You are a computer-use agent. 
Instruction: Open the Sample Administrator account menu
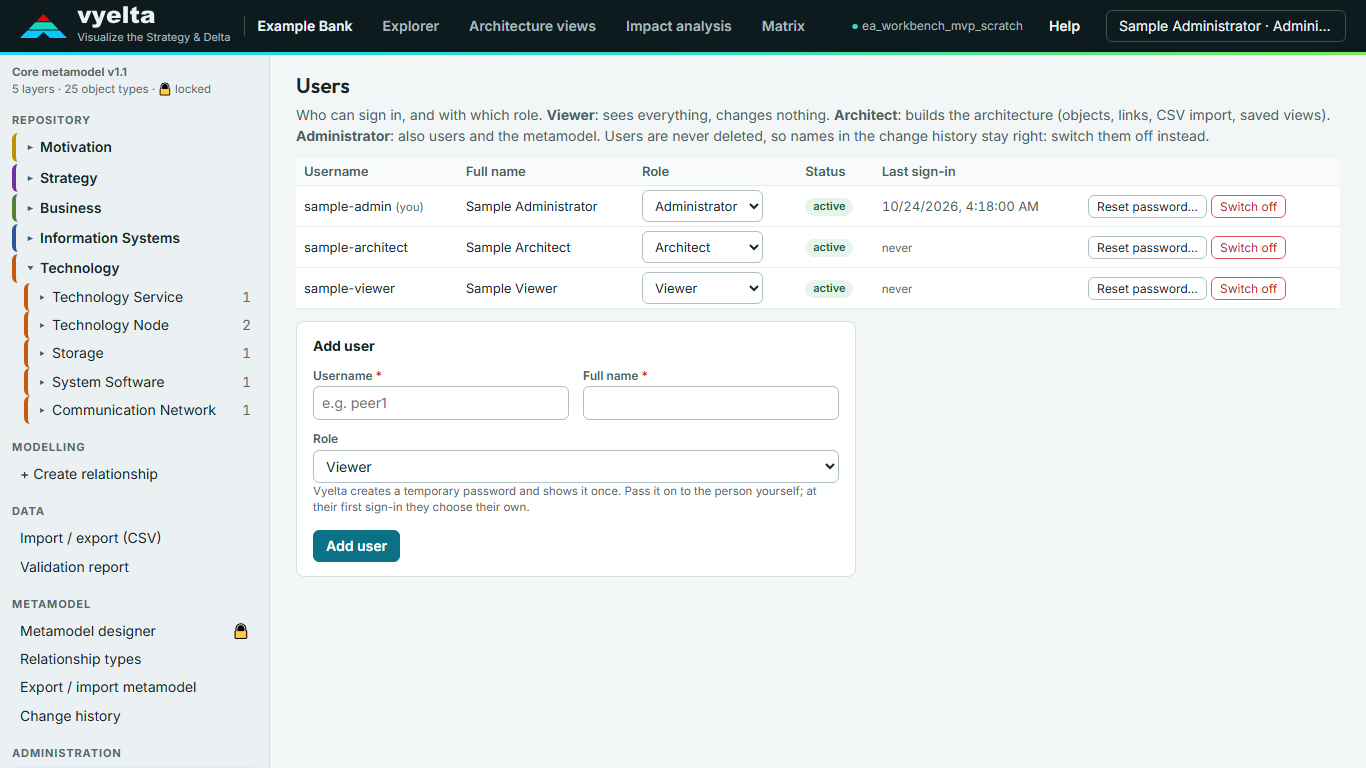(1225, 26)
